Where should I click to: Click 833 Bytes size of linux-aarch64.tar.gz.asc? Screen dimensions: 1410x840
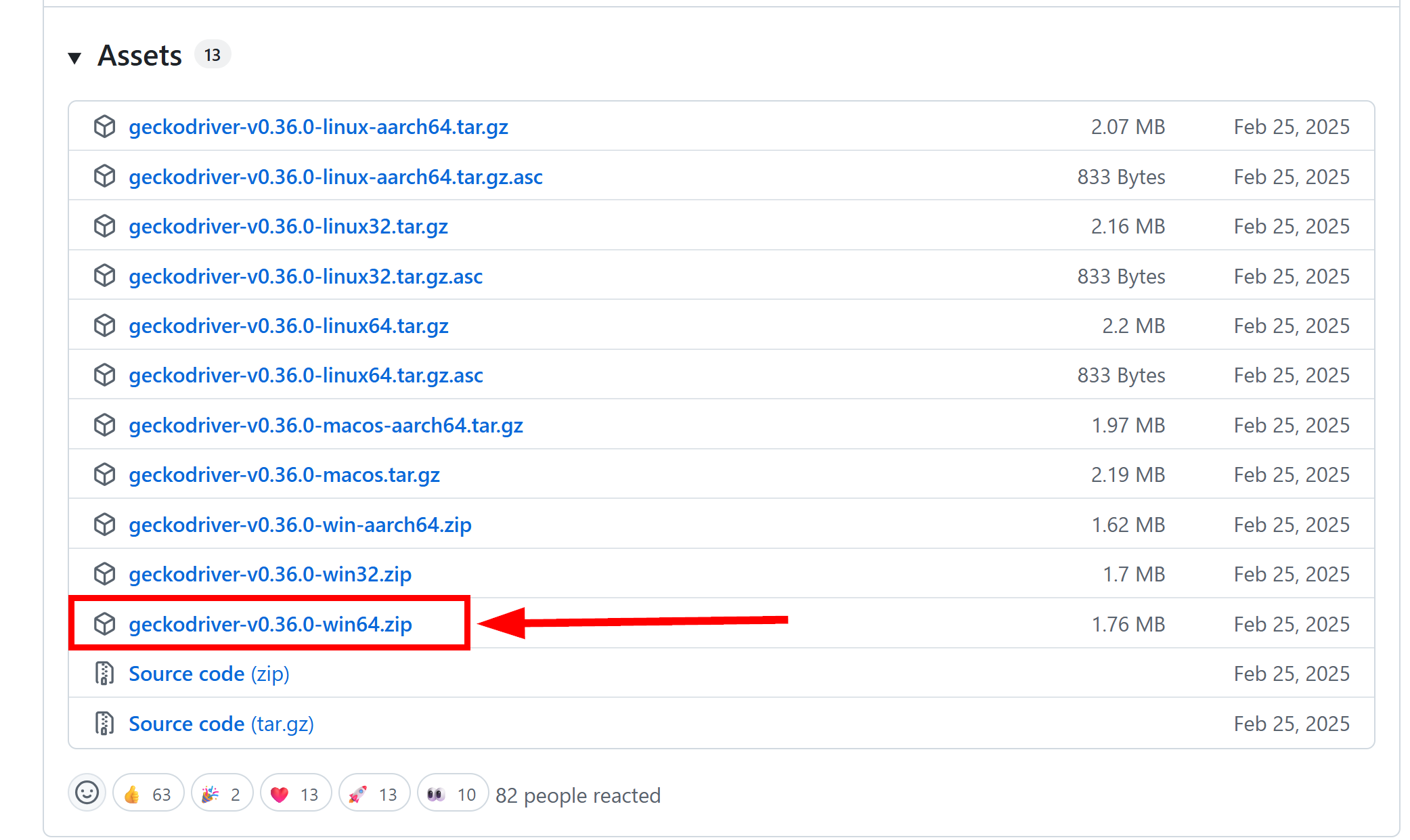coord(1121,177)
